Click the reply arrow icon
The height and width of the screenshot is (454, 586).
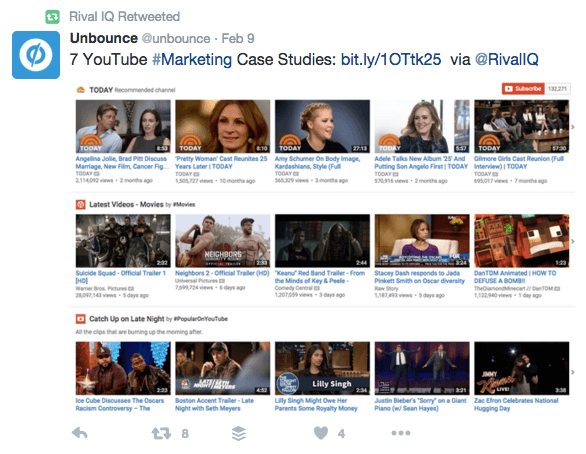click(80, 433)
